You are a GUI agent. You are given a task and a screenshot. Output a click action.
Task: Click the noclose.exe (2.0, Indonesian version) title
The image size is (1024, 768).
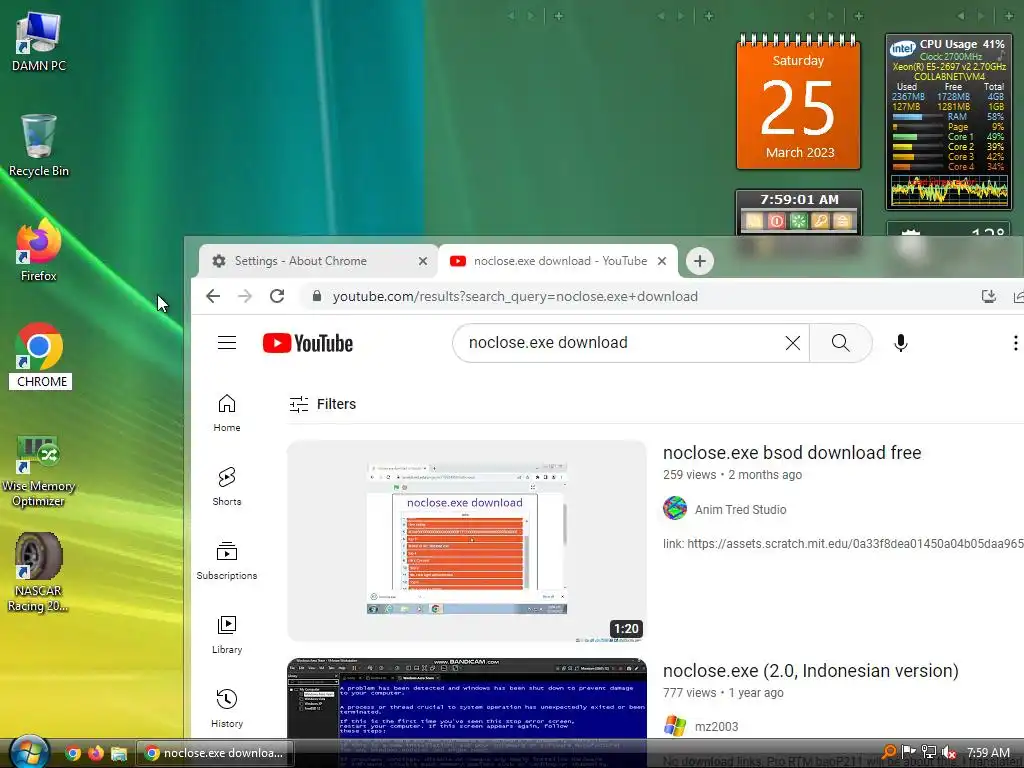coord(810,671)
